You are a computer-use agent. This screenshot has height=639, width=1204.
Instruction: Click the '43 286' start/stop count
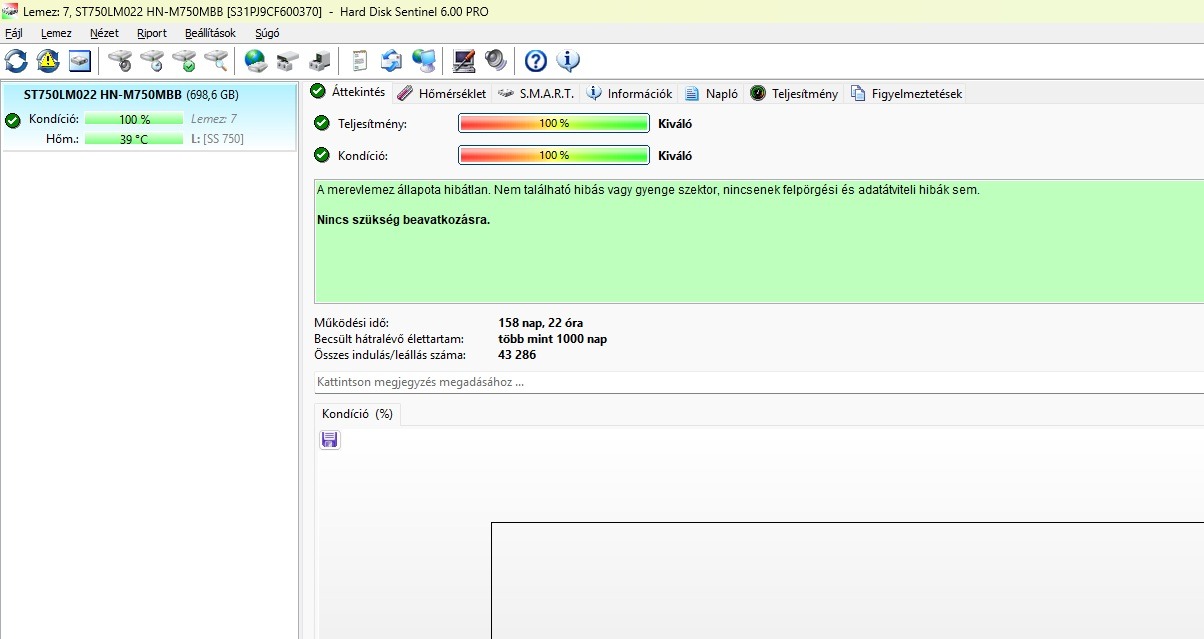click(x=517, y=355)
